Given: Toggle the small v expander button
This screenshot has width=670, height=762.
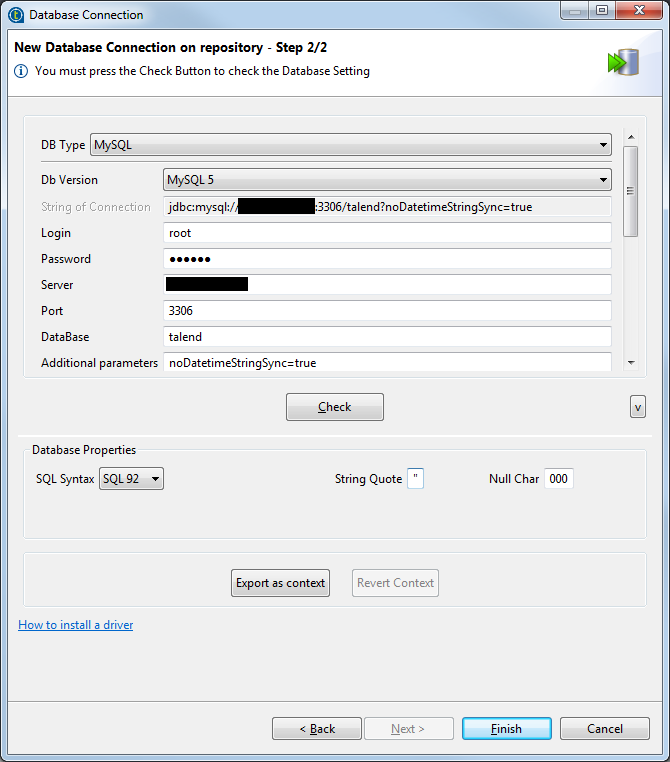Looking at the screenshot, I should (x=638, y=407).
